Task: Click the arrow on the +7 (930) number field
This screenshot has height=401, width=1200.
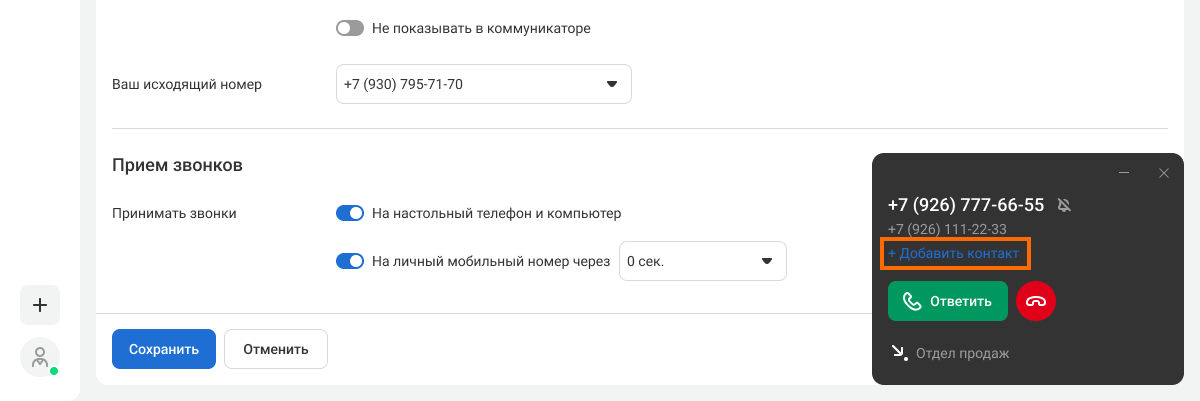Action: click(x=612, y=85)
